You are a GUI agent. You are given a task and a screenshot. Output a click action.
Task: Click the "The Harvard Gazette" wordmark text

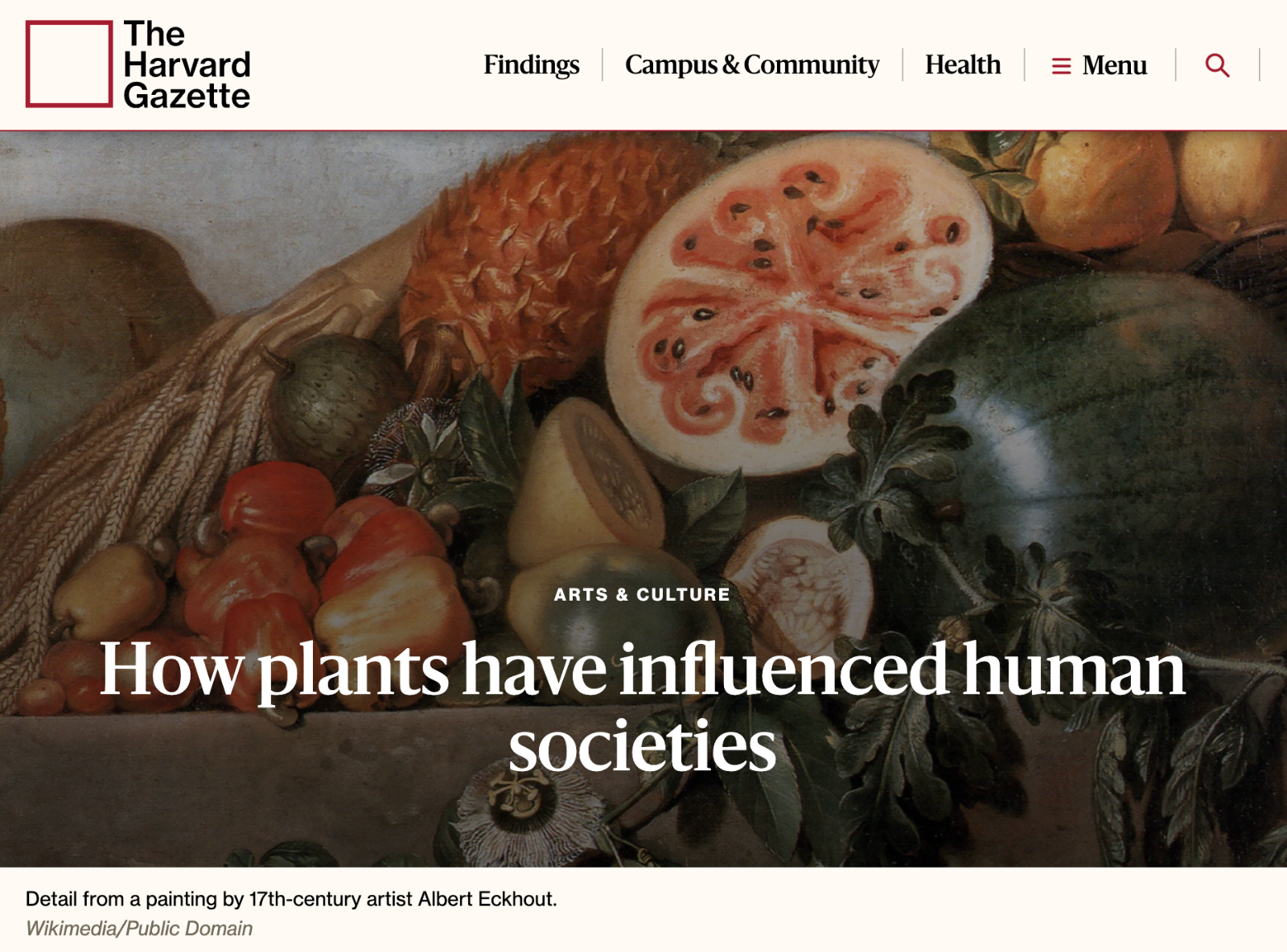click(x=187, y=64)
